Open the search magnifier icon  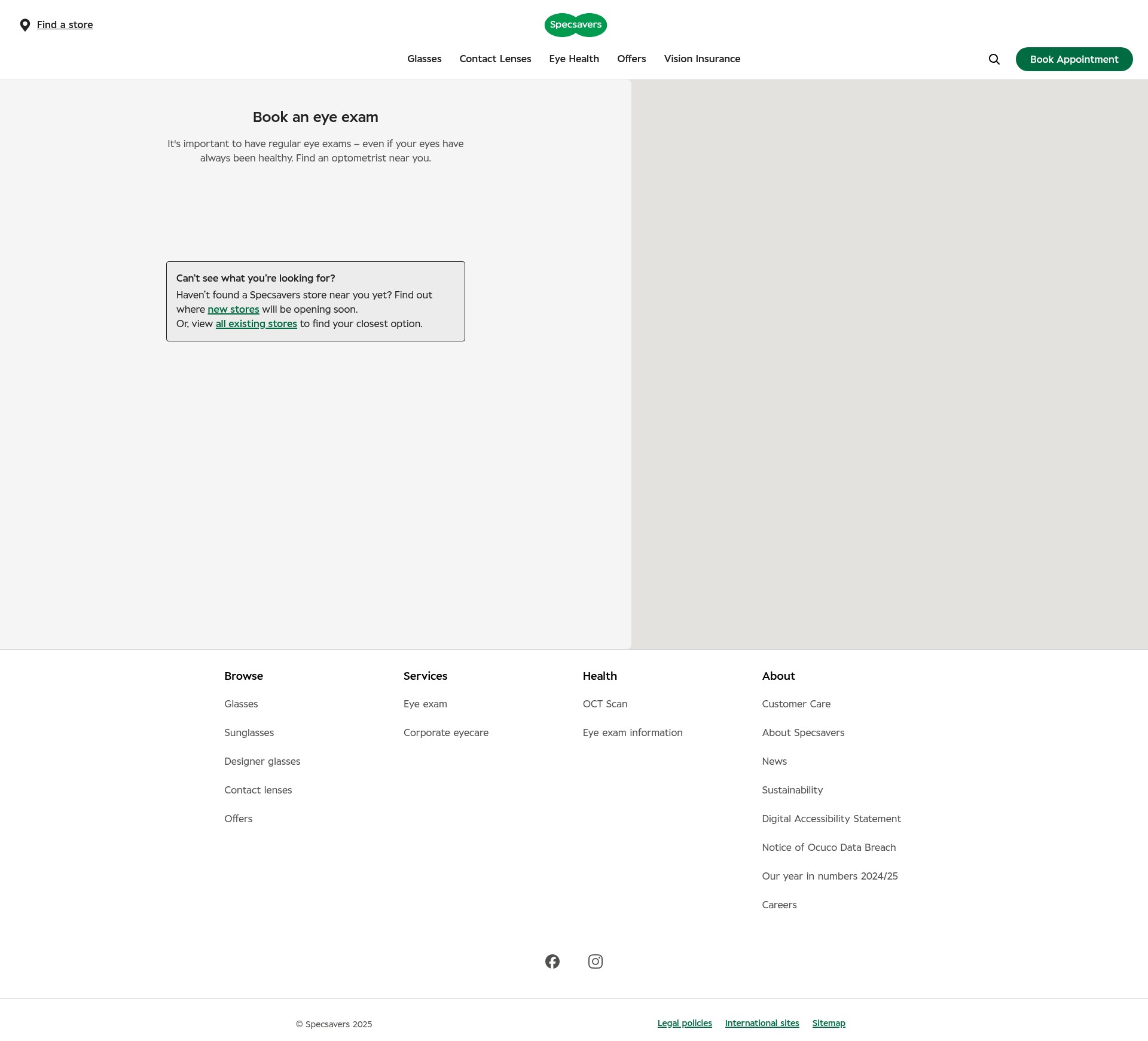tap(994, 59)
